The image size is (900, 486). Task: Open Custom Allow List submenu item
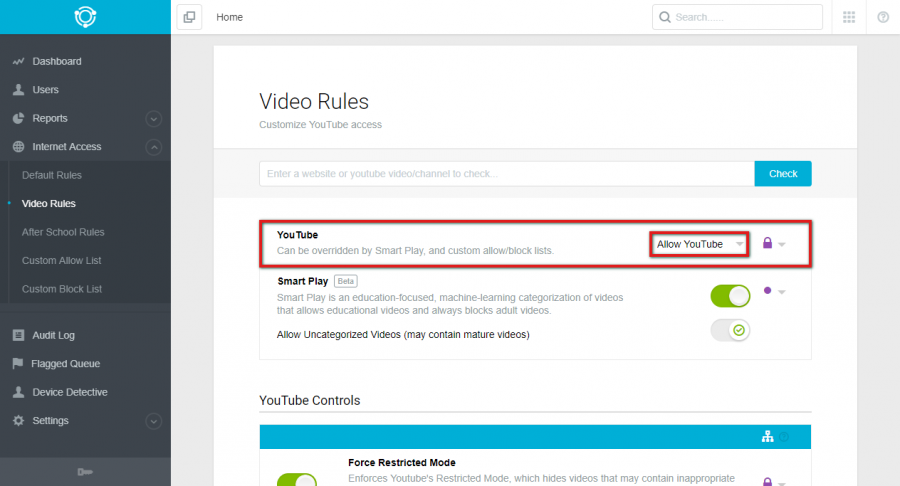(x=61, y=261)
